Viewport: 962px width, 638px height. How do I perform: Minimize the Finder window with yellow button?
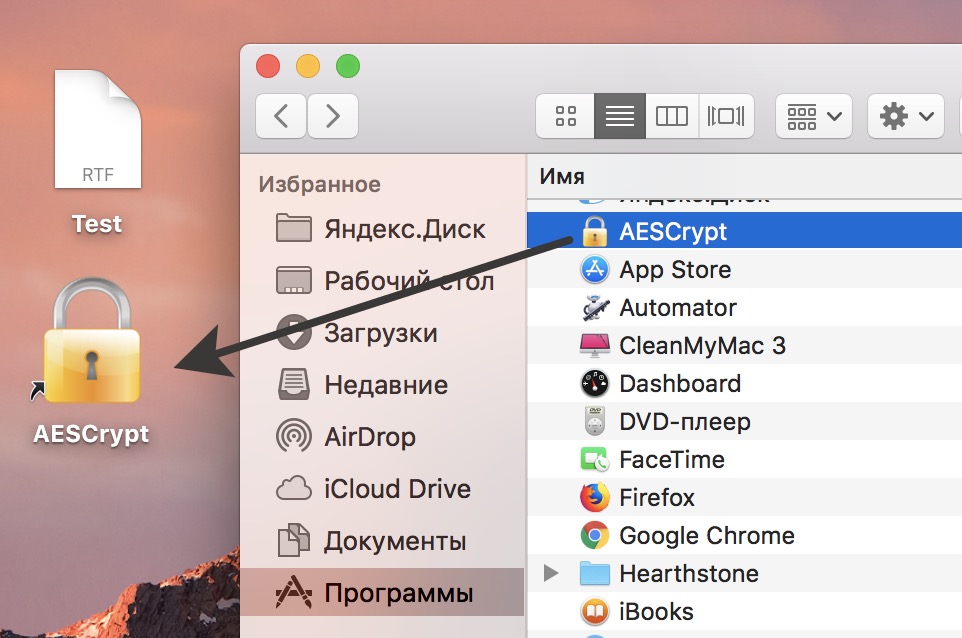308,66
